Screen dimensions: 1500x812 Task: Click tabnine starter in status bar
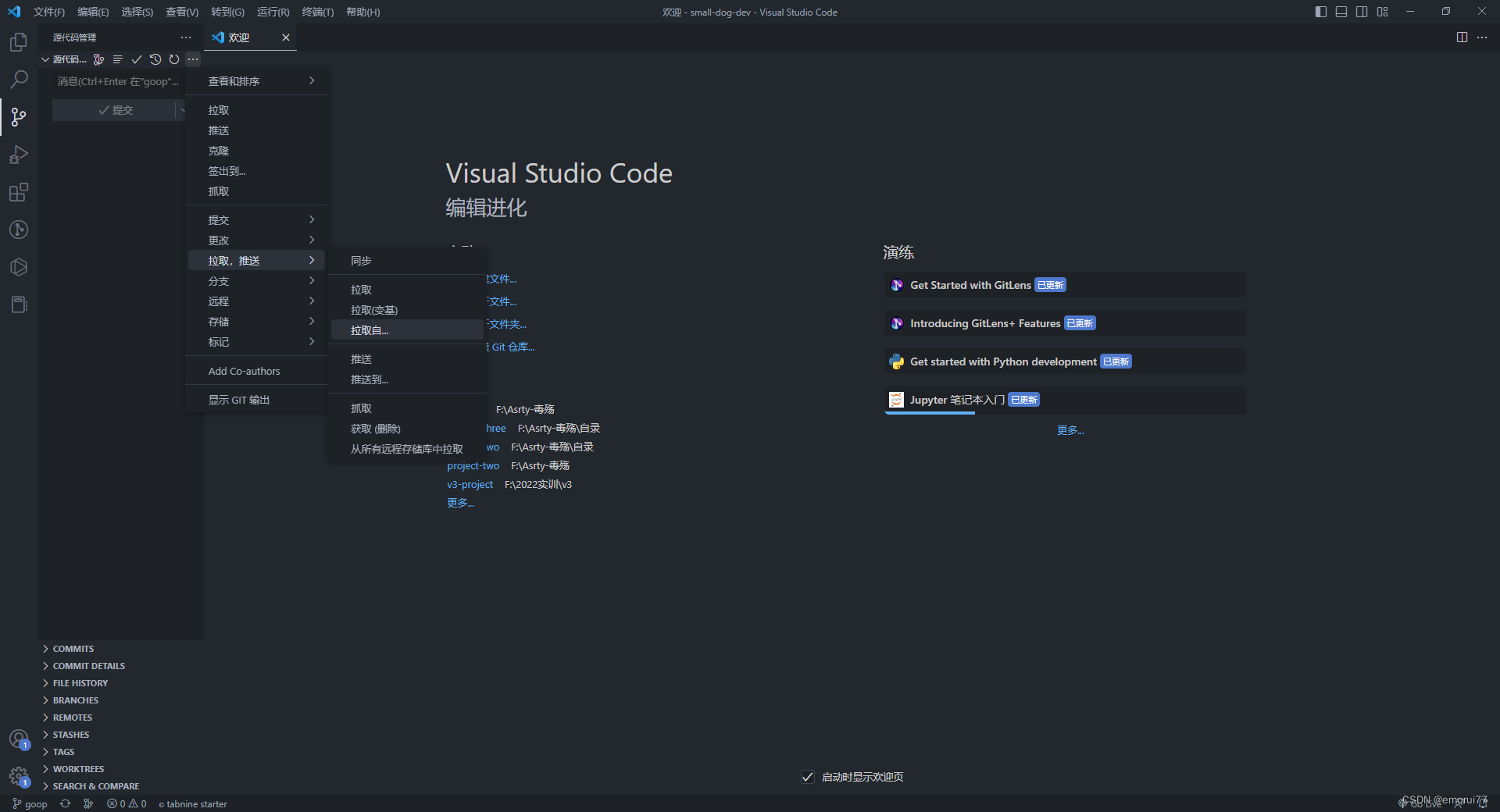tap(193, 803)
